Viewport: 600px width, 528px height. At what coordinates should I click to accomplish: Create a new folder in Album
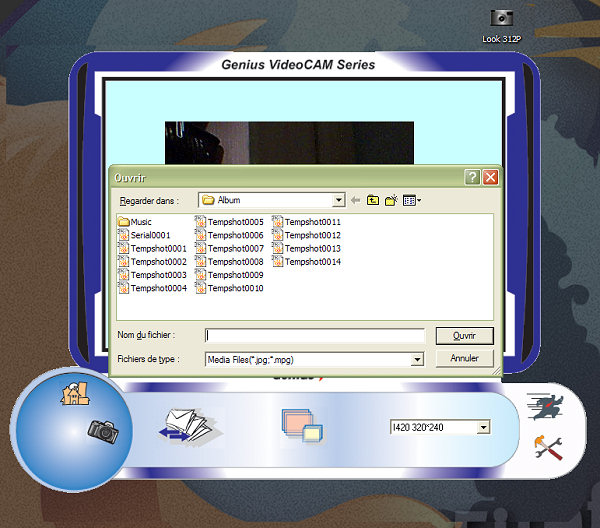391,200
